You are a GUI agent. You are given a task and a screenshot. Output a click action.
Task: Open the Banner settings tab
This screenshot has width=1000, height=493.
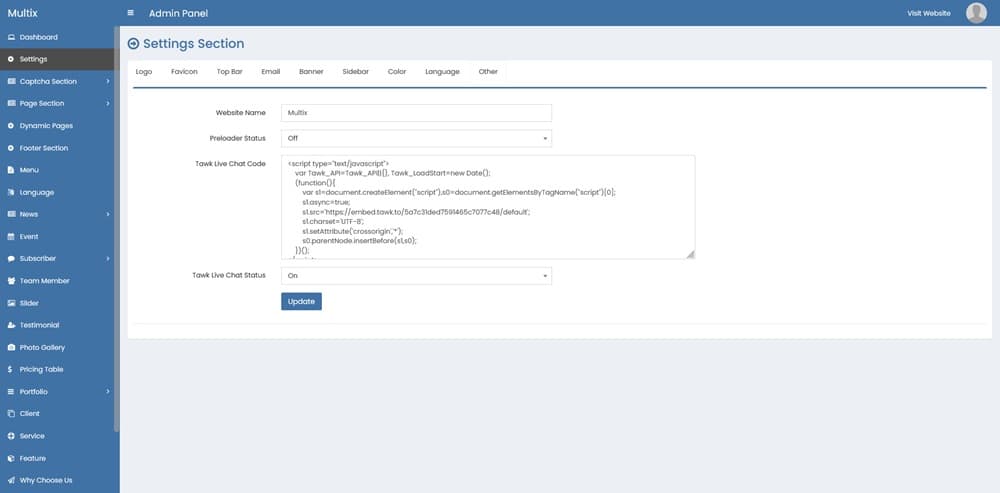pos(311,72)
